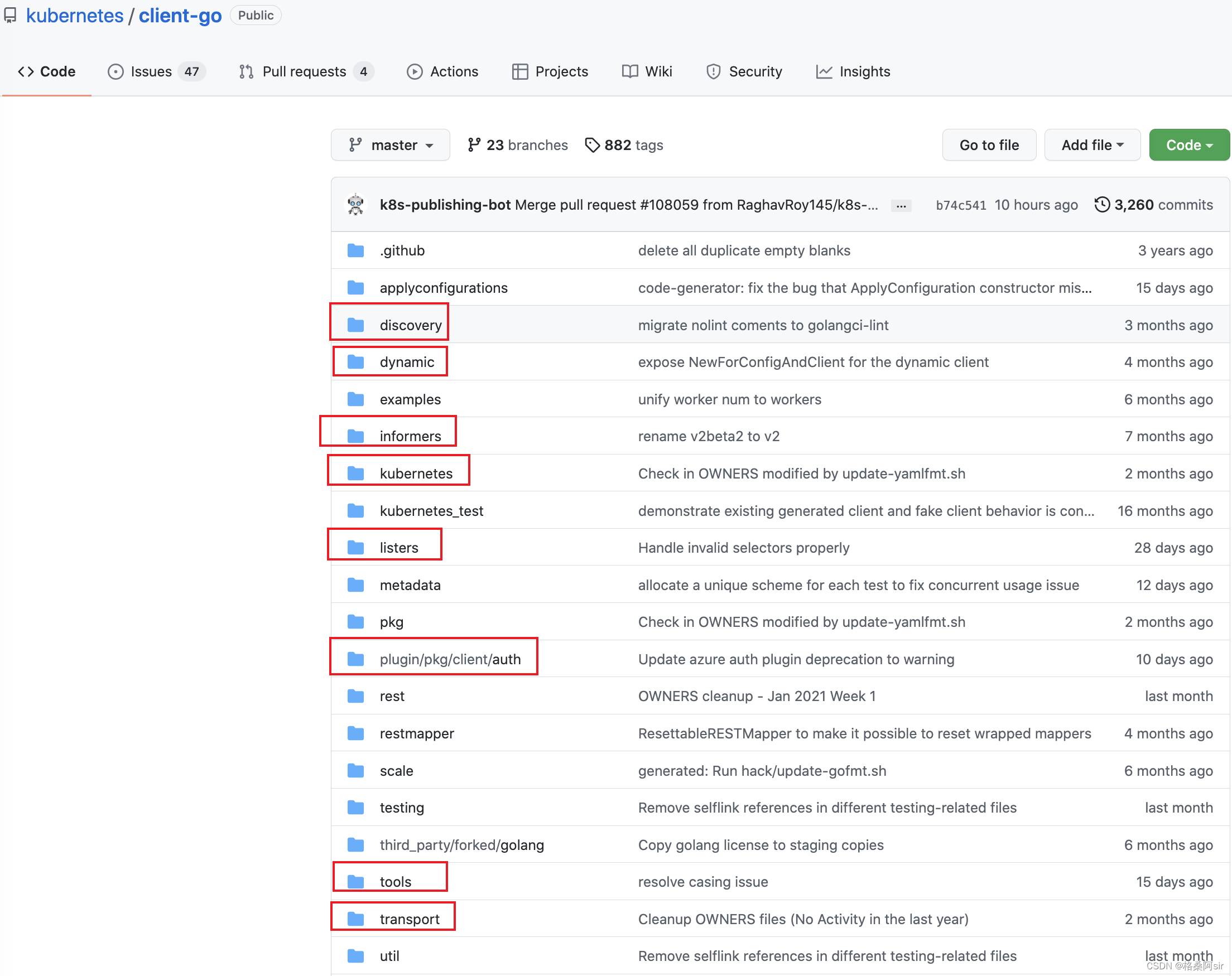Open the plugin/pkg/client/auth directory

(450, 659)
